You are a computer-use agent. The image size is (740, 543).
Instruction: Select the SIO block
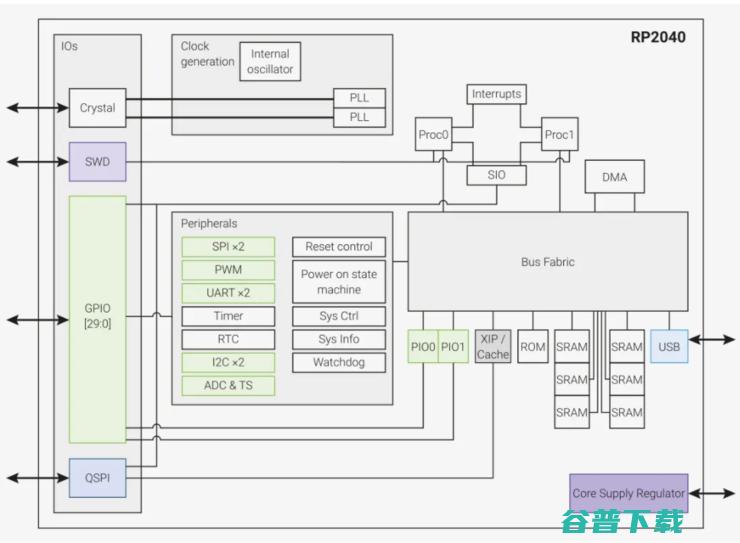(x=496, y=175)
